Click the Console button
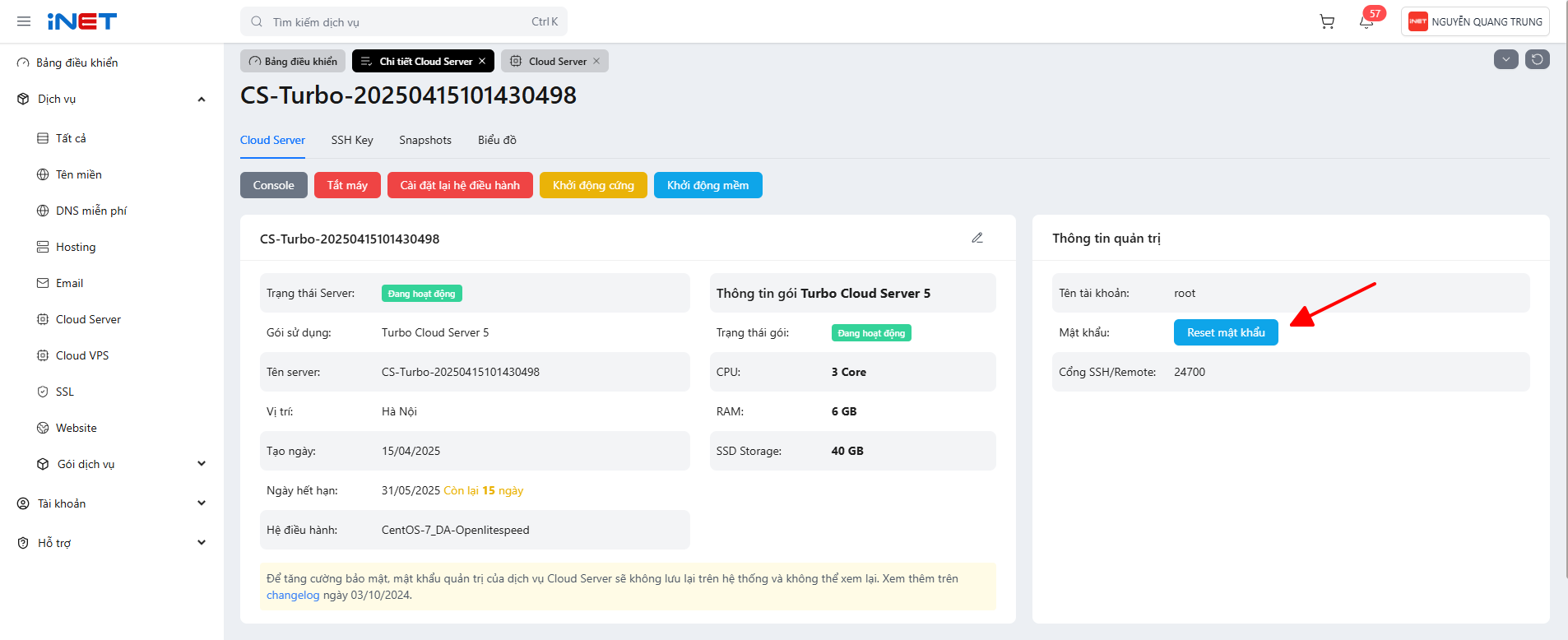The width and height of the screenshot is (1568, 640). tap(273, 185)
